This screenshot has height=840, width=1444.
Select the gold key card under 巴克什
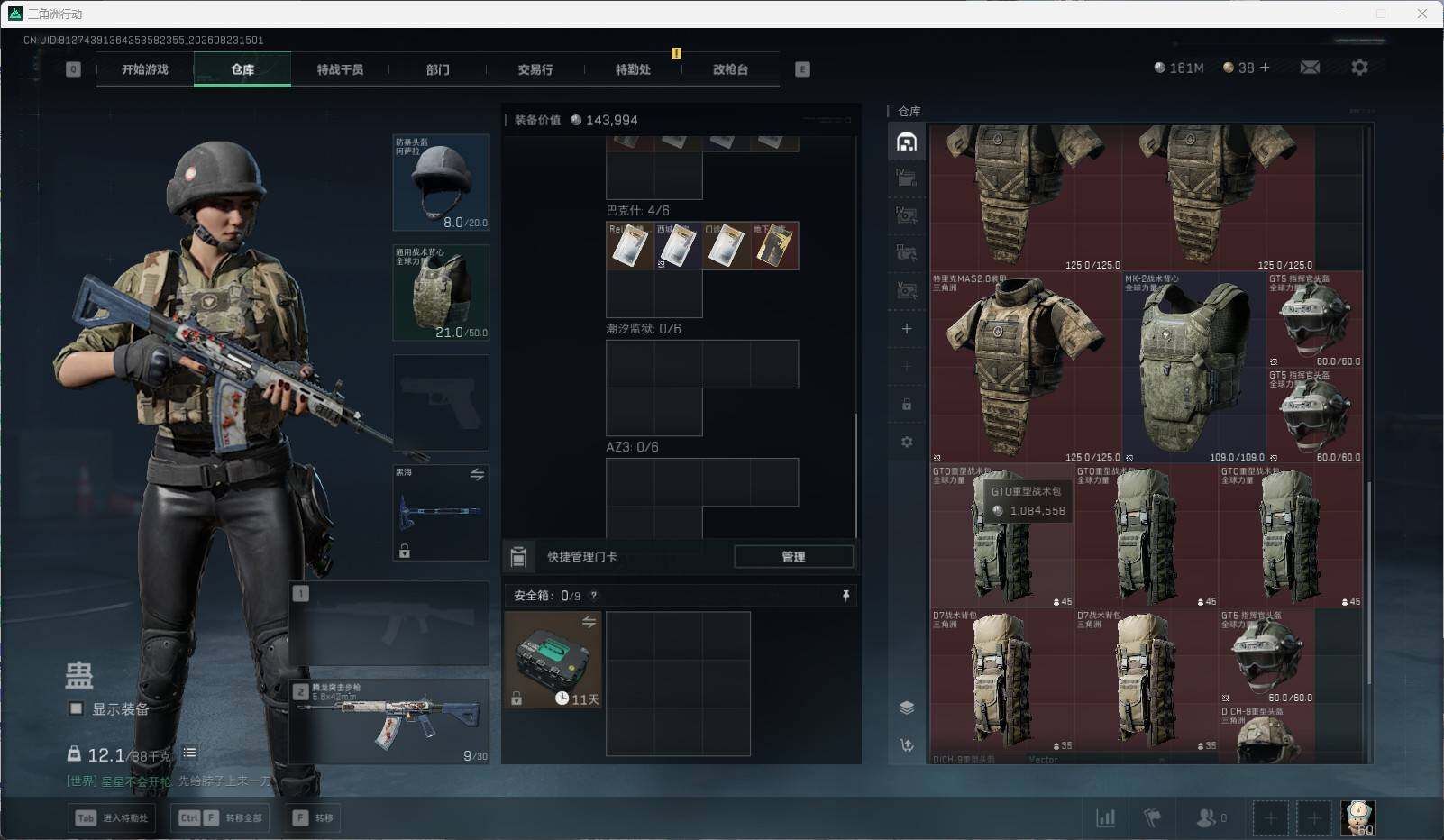pos(774,246)
